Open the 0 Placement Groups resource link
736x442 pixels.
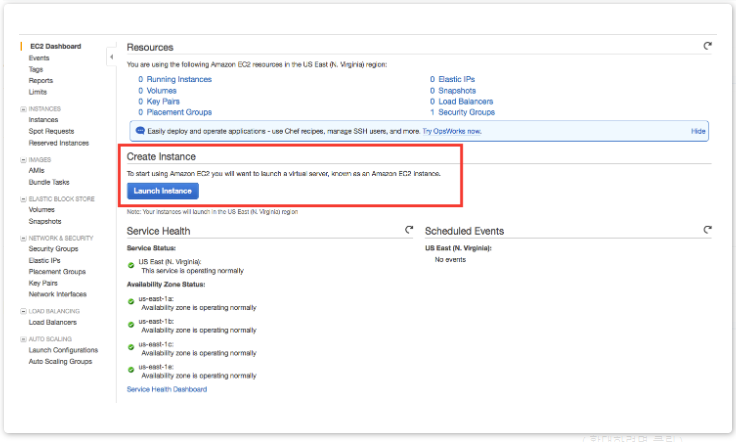[x=175, y=112]
